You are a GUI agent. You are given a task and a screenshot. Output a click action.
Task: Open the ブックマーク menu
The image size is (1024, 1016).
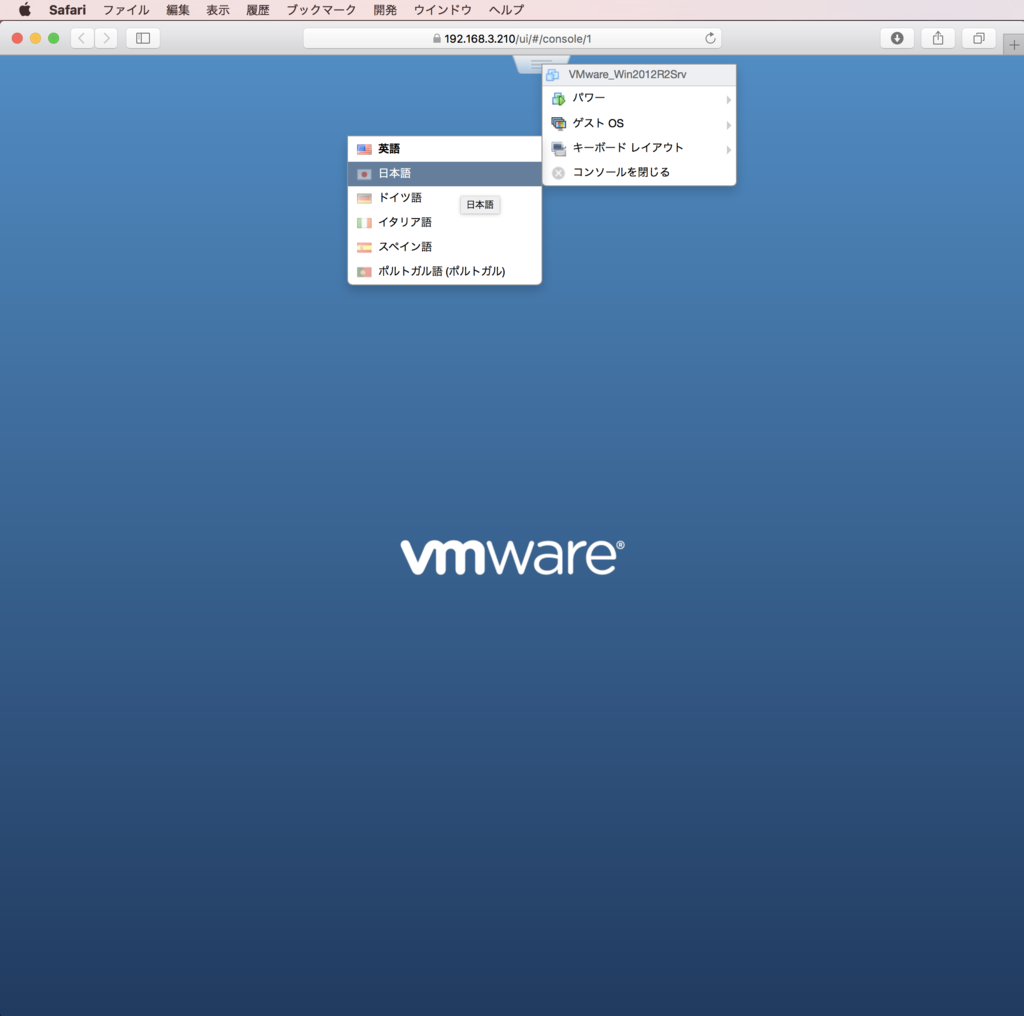point(321,10)
